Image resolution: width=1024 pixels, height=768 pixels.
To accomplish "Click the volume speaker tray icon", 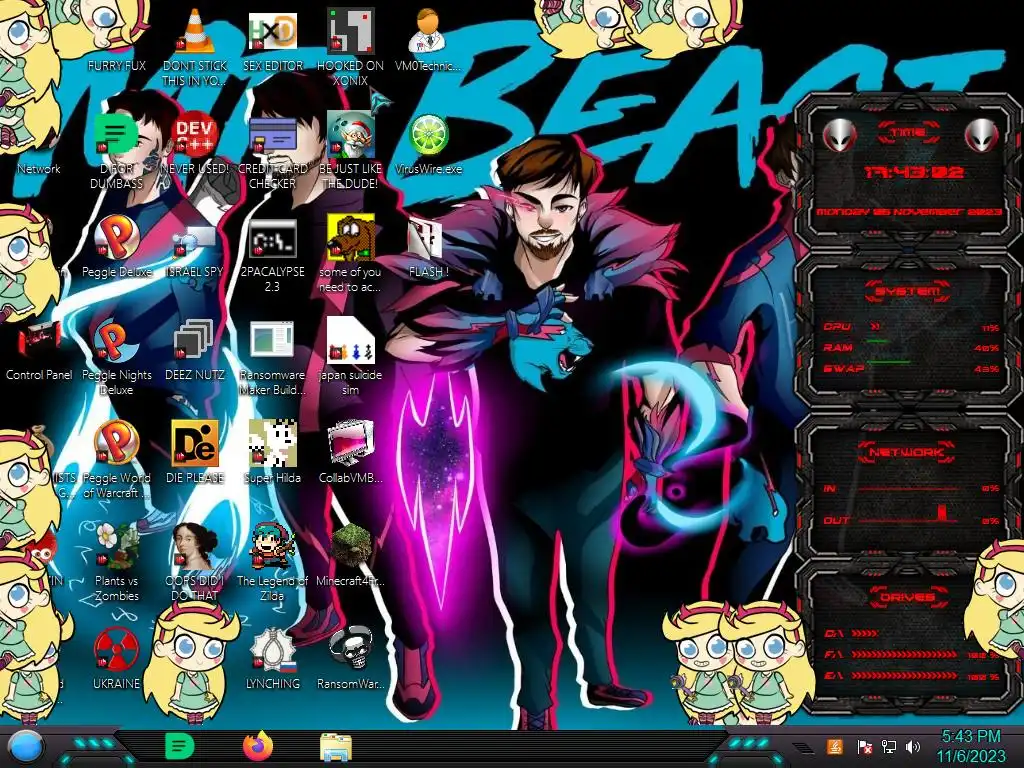I will (x=913, y=746).
